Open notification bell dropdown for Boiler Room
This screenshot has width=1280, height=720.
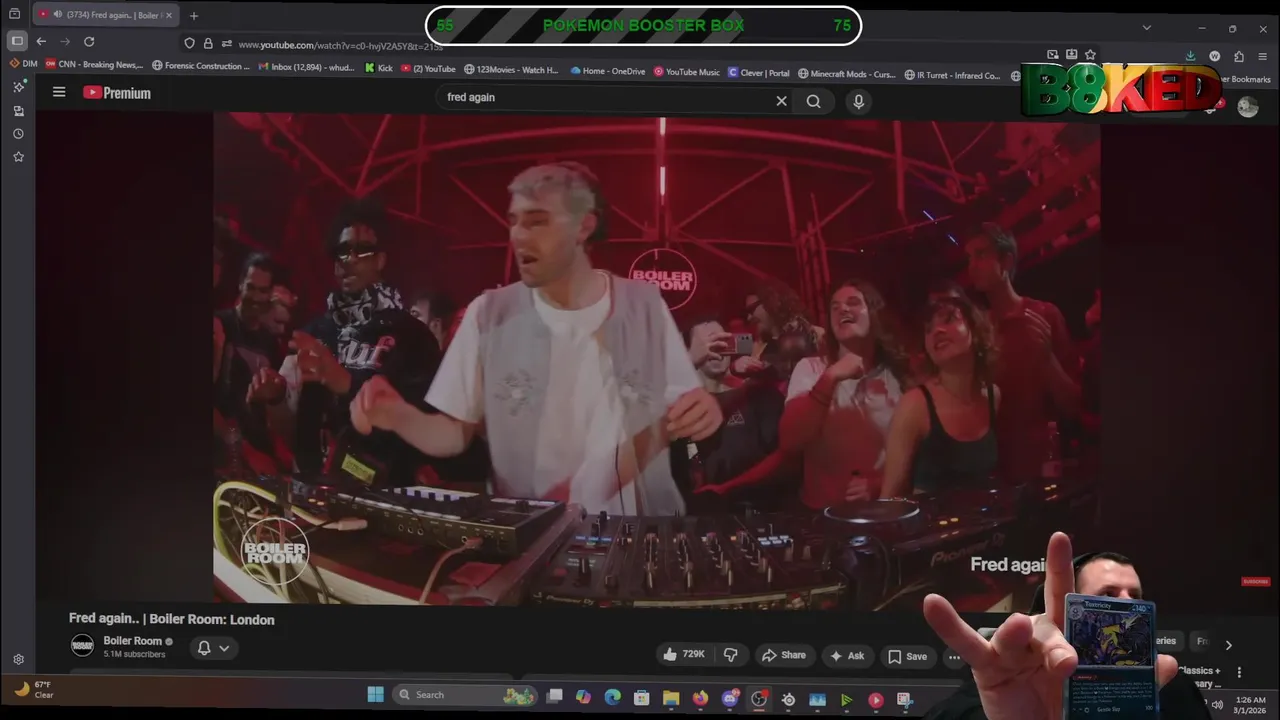tap(213, 648)
